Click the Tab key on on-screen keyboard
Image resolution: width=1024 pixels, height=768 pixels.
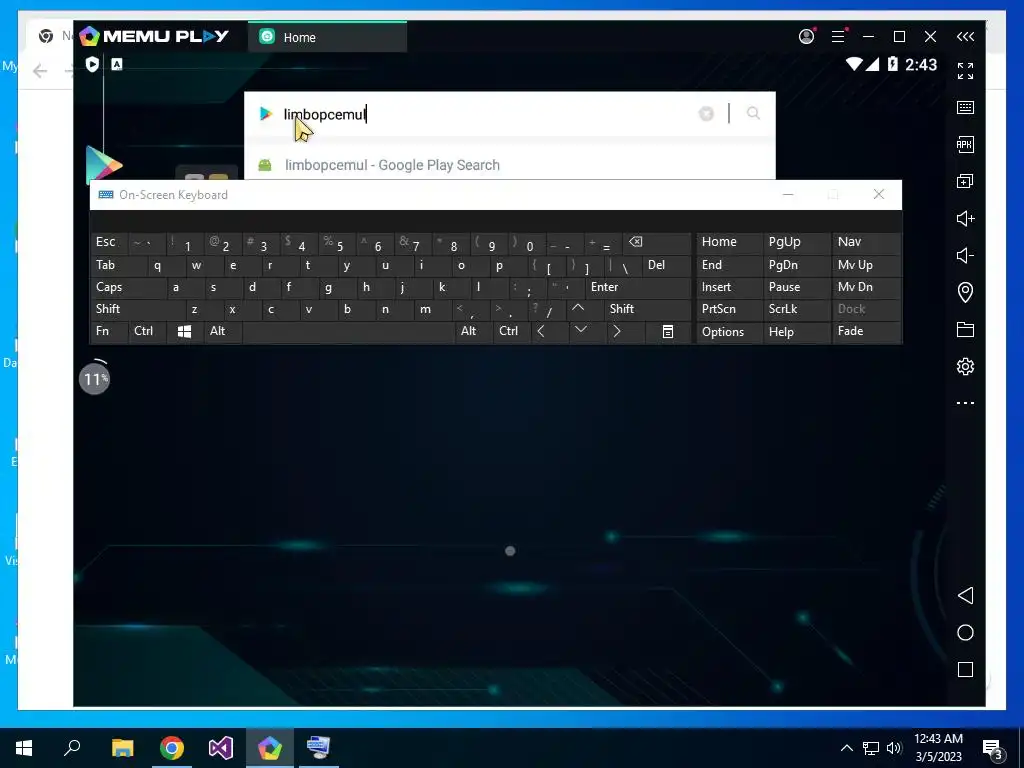pos(119,265)
